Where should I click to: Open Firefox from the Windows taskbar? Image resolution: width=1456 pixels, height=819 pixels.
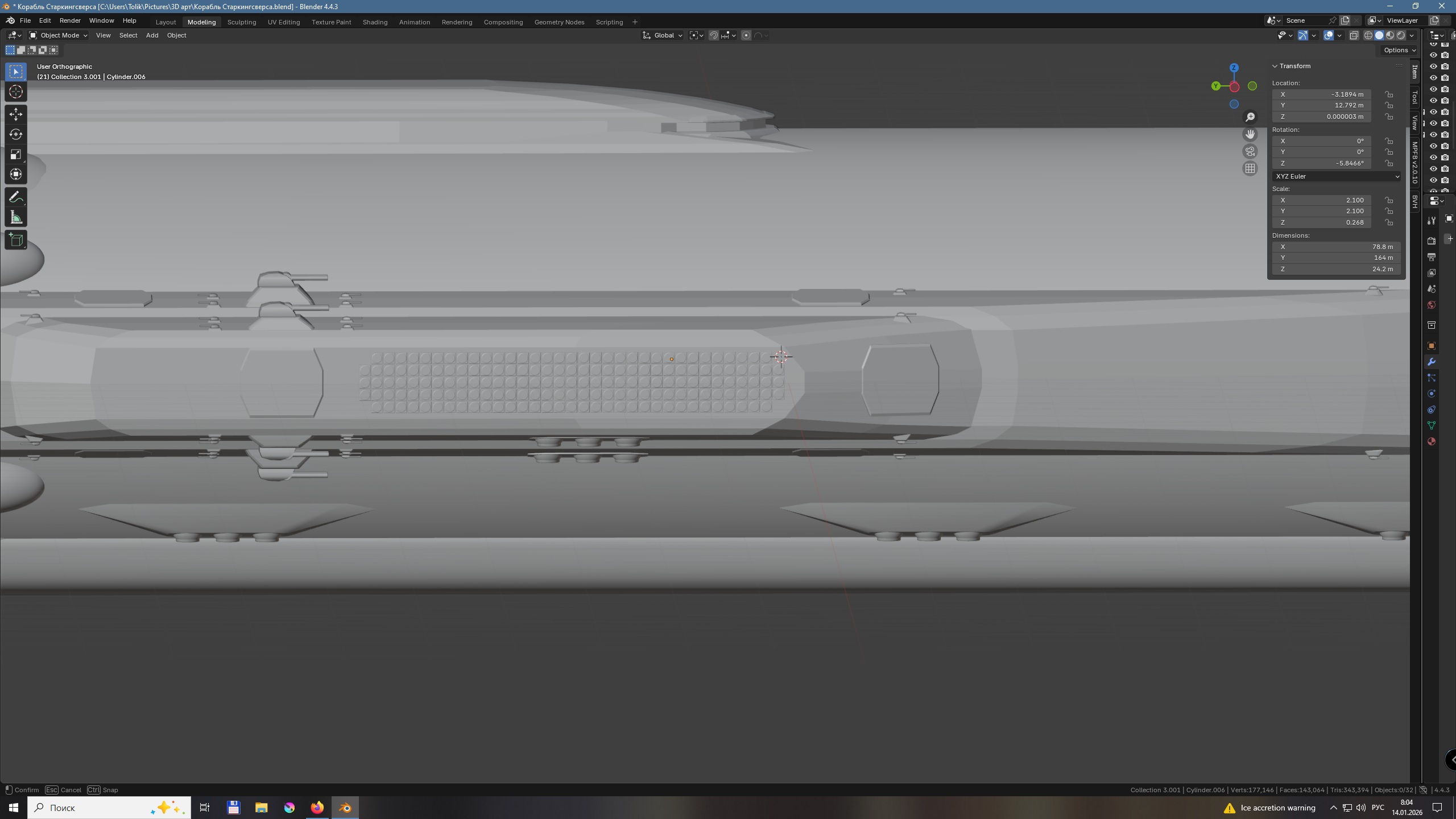point(317,808)
